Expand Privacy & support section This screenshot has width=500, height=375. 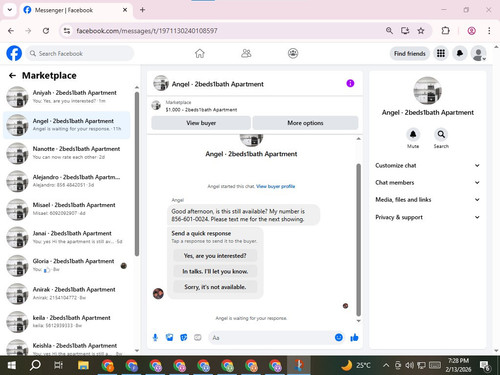pyautogui.click(x=428, y=217)
